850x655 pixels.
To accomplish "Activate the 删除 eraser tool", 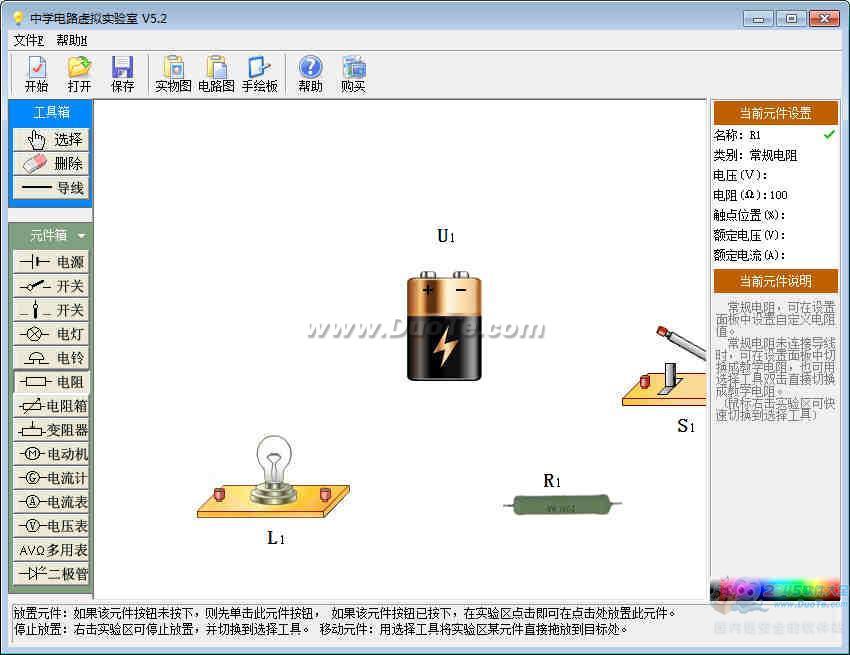I will (x=51, y=164).
